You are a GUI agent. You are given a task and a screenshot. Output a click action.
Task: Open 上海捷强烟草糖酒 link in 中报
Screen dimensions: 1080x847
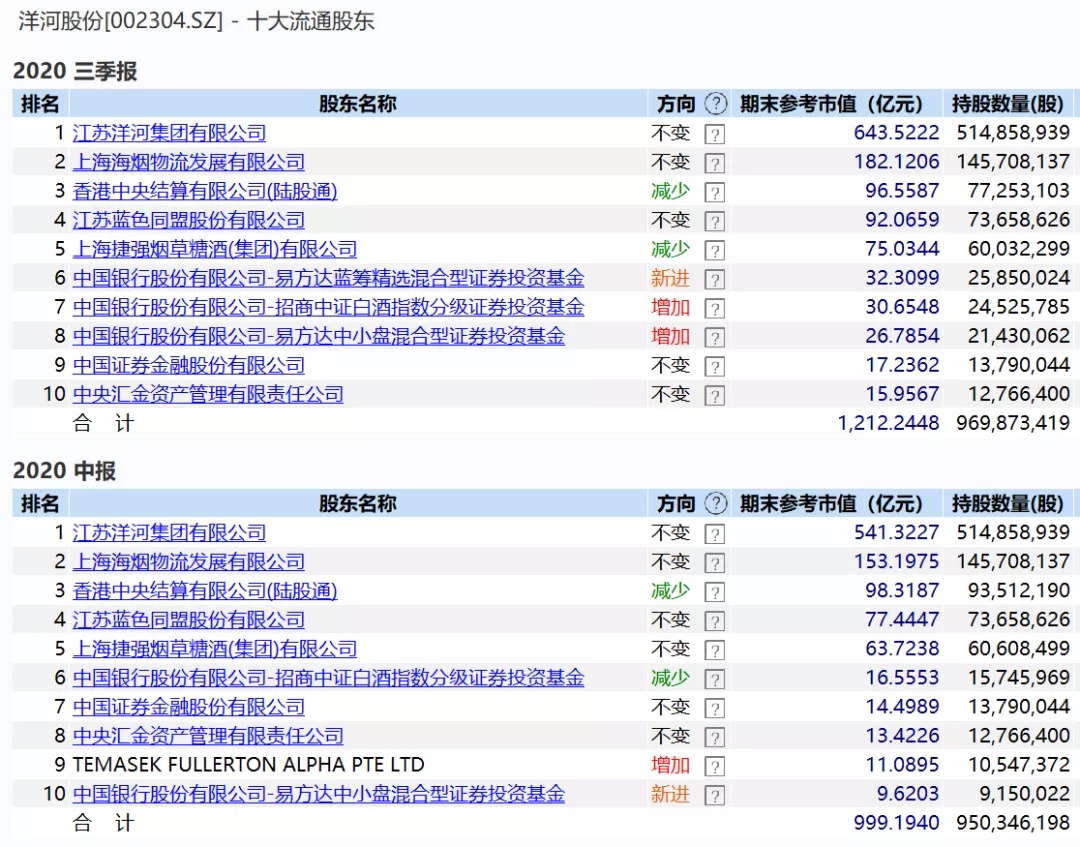tap(215, 648)
